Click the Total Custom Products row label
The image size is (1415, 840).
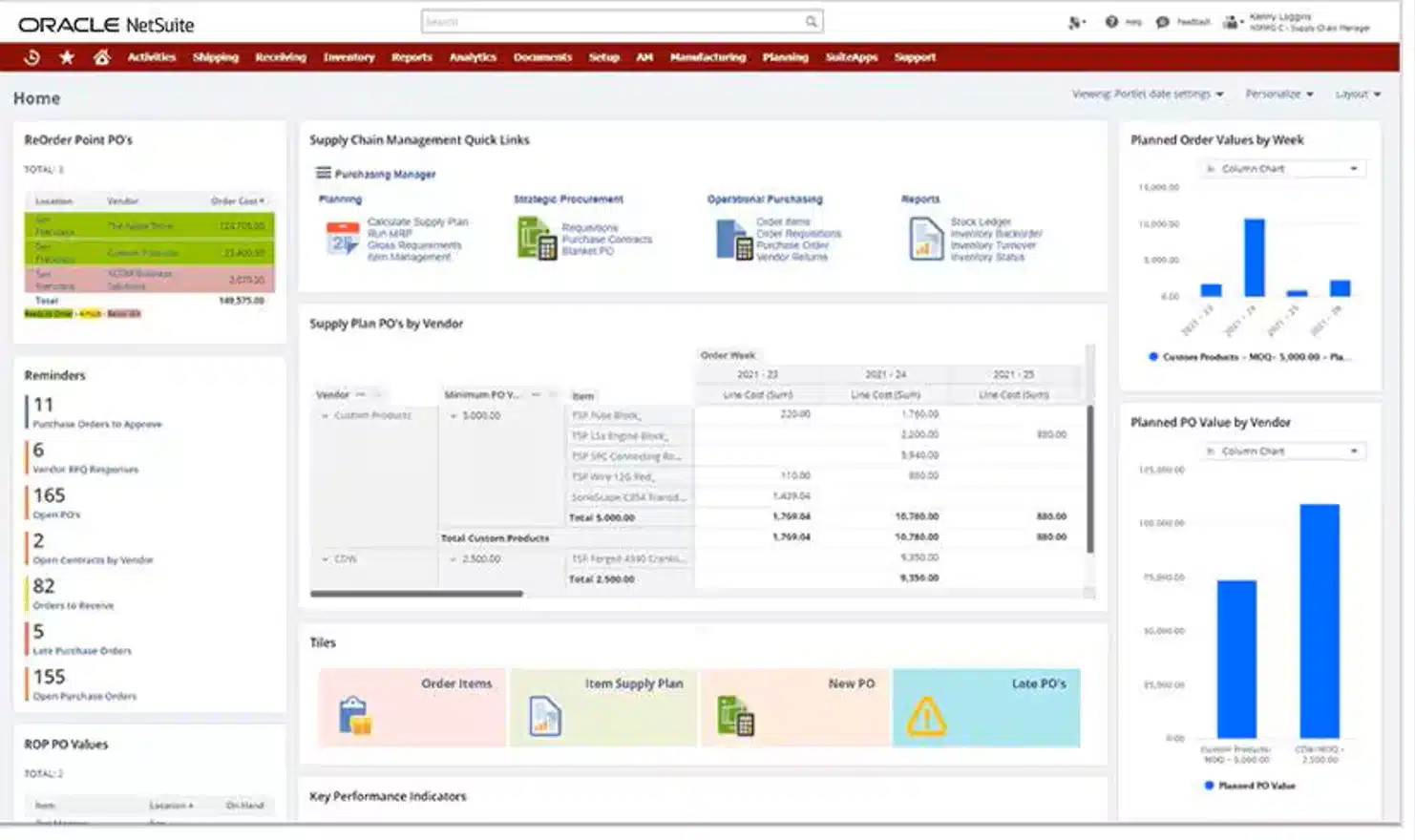coord(495,538)
